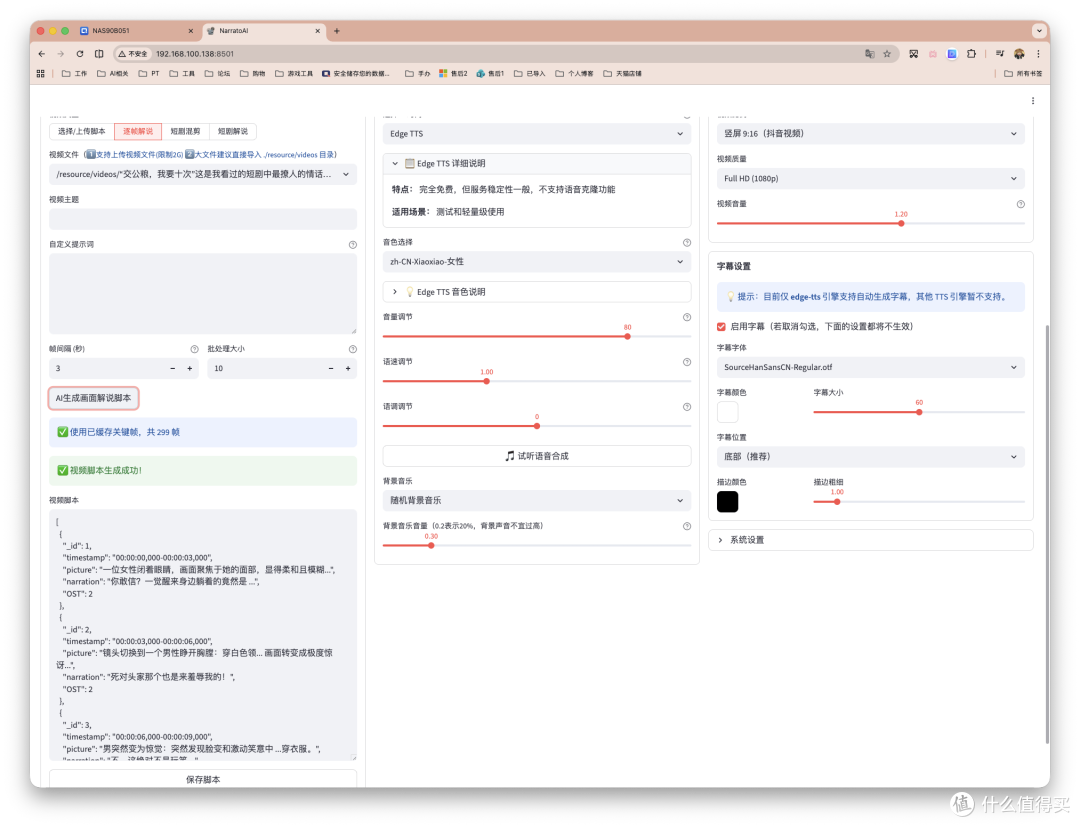
Task: Open the Streamlit page three-dot menu
Action: click(x=1032, y=101)
